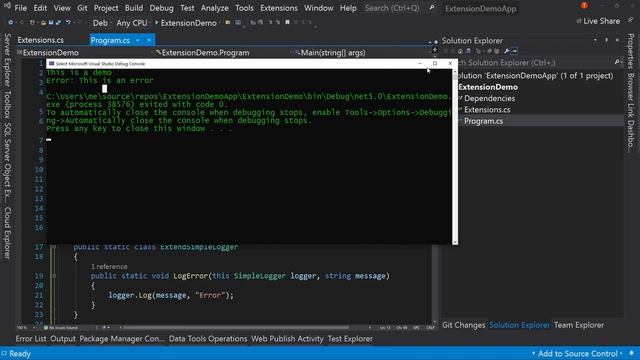Click the split editor icon above scrollbar
This screenshot has height=360, width=640.
[x=435, y=50]
